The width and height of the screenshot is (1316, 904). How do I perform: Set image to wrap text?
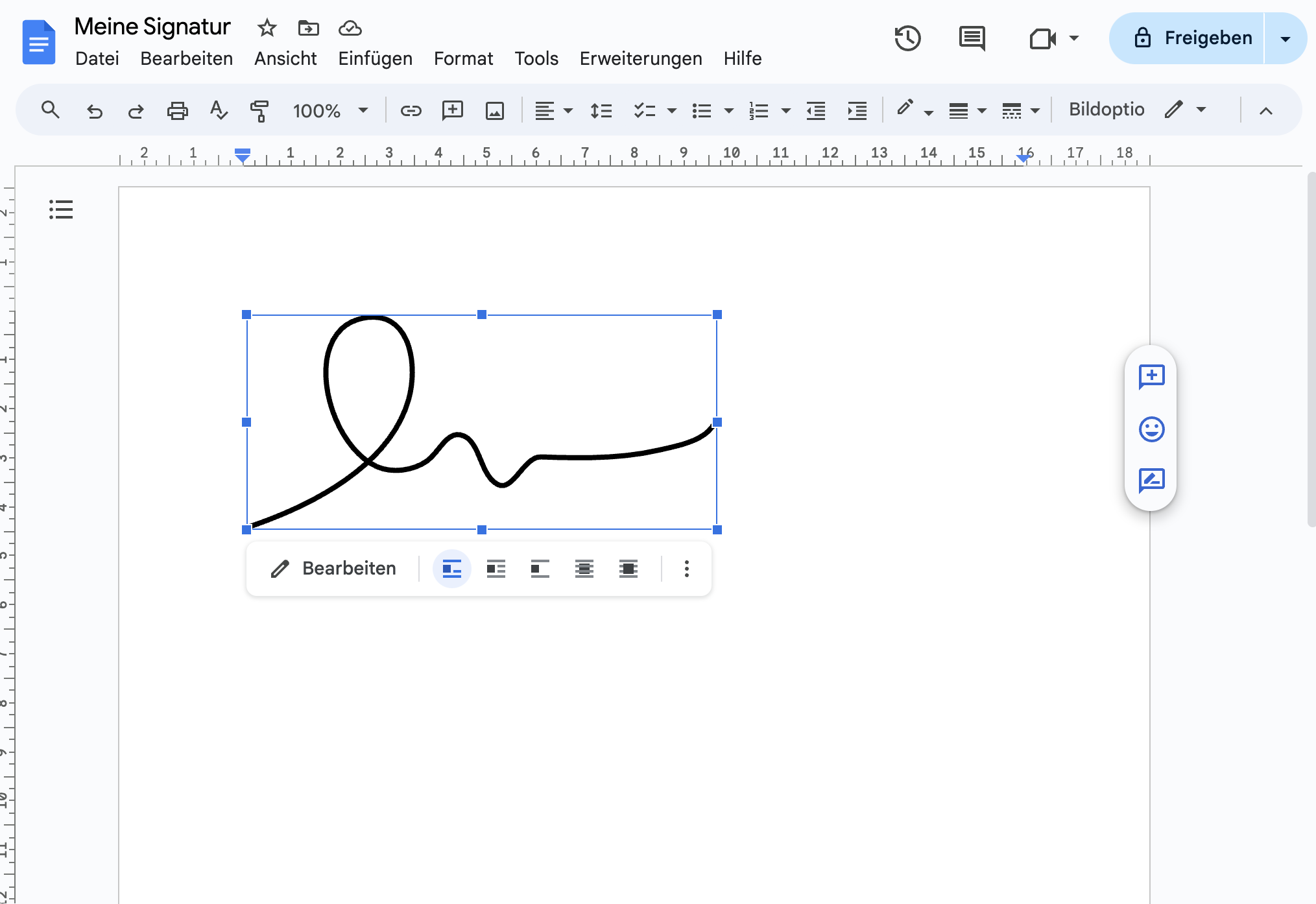[496, 569]
